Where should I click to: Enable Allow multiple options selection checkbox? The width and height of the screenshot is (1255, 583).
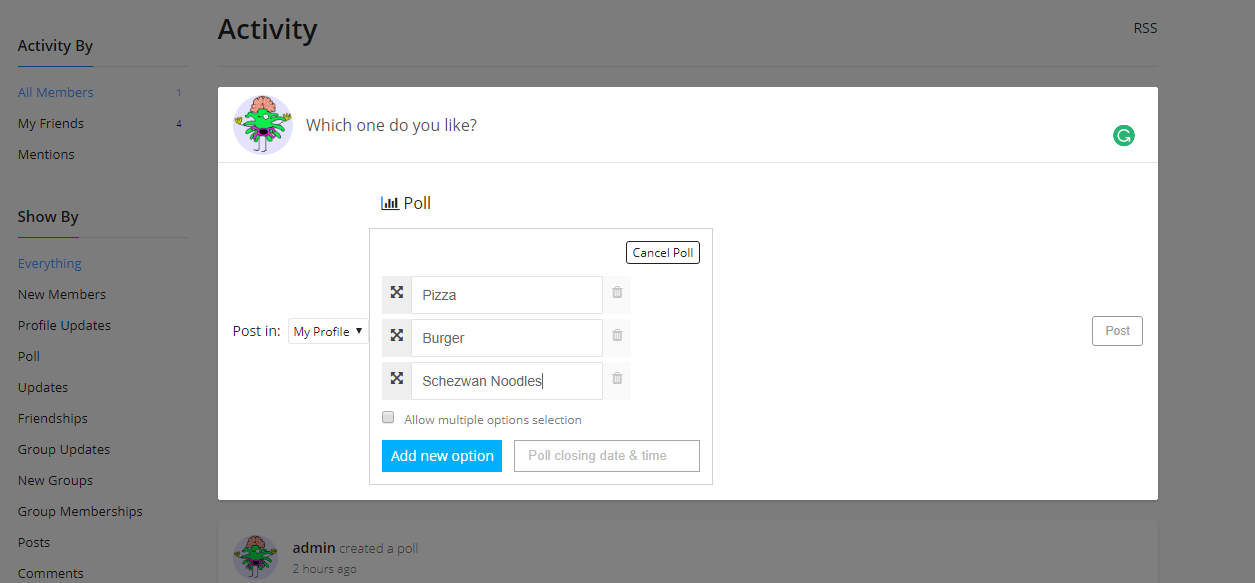tap(388, 418)
